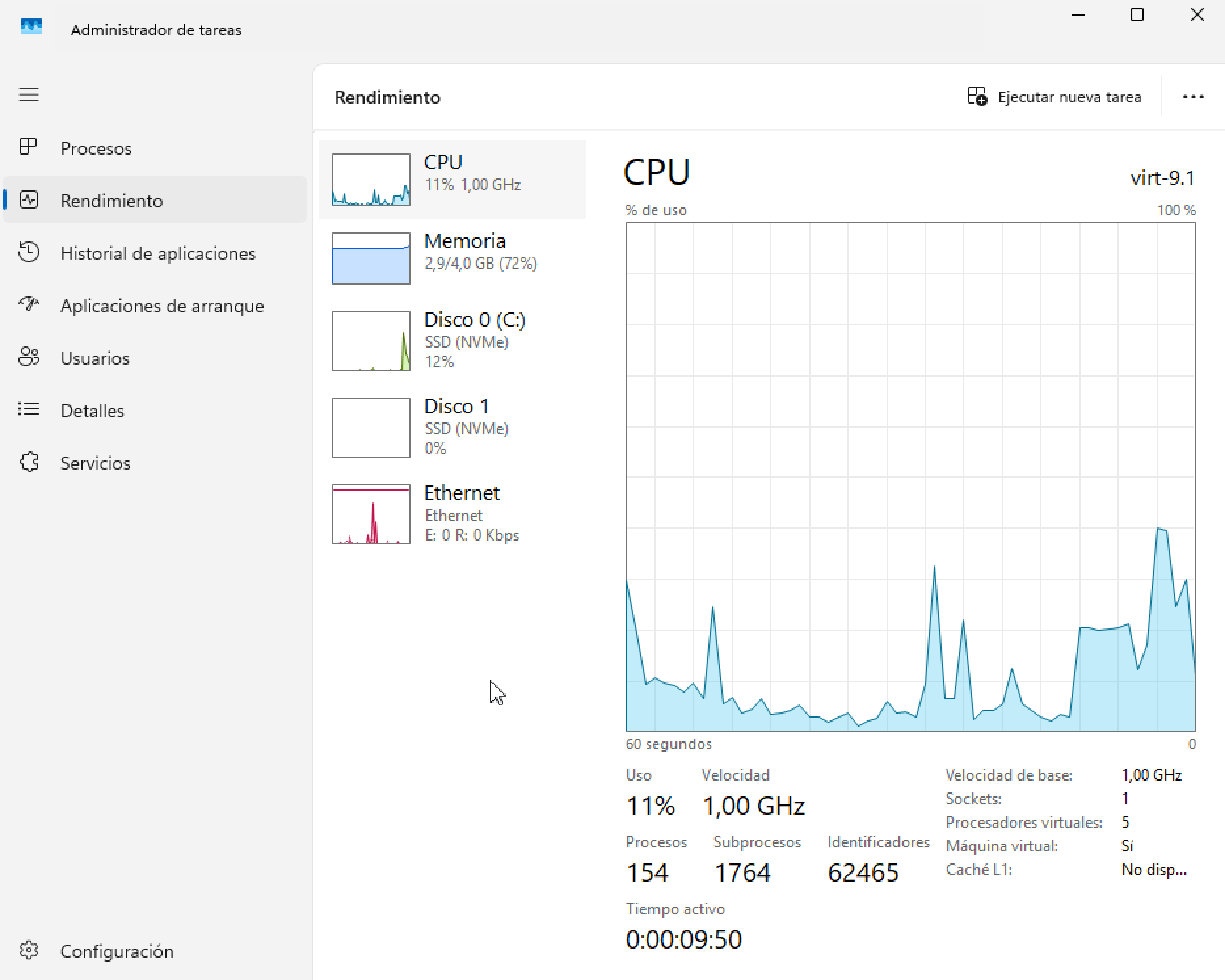Click the Identificadores value 62465
Viewport: 1225px width, 980px height.
(x=863, y=872)
